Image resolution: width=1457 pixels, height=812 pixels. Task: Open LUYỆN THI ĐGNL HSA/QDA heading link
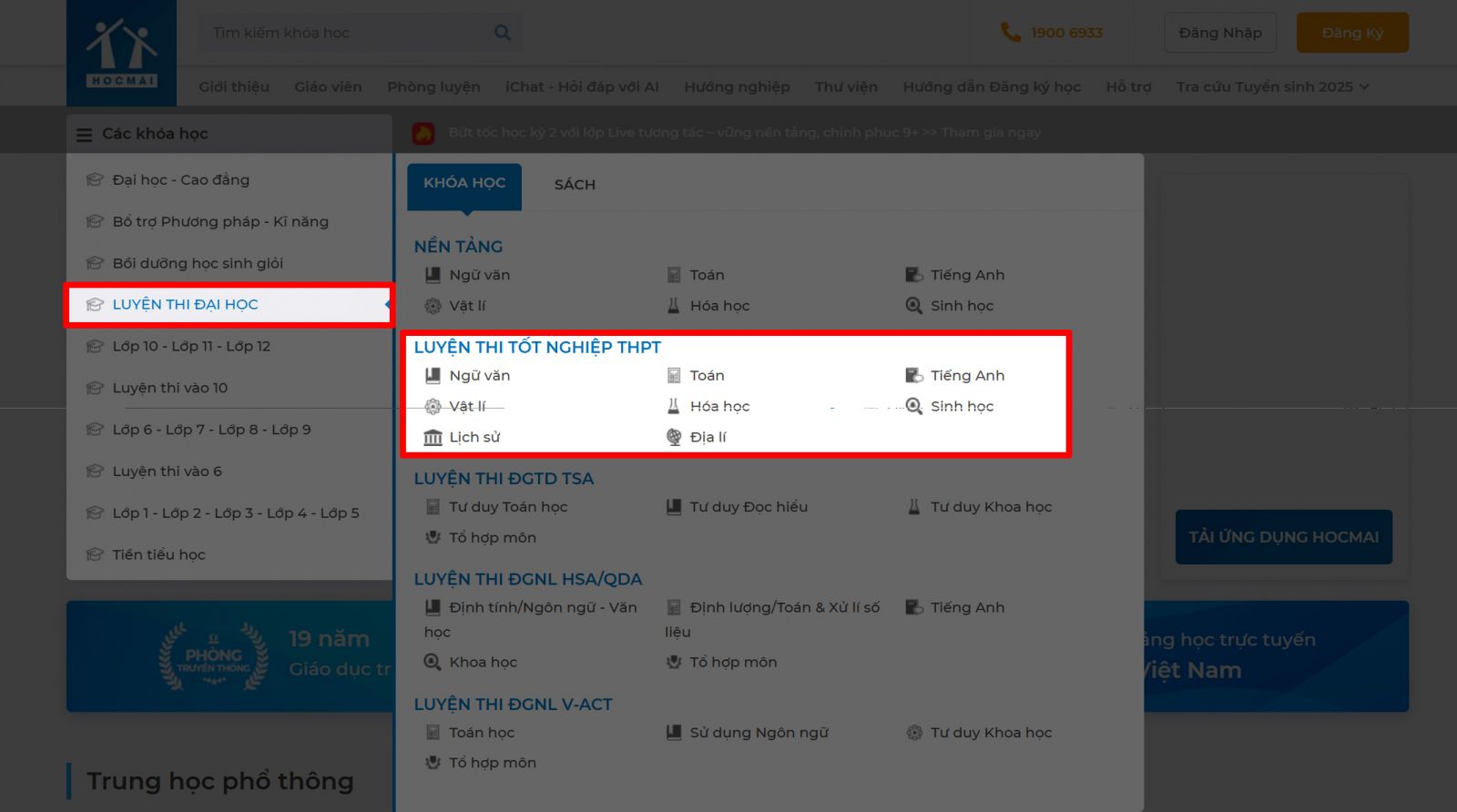pos(528,579)
